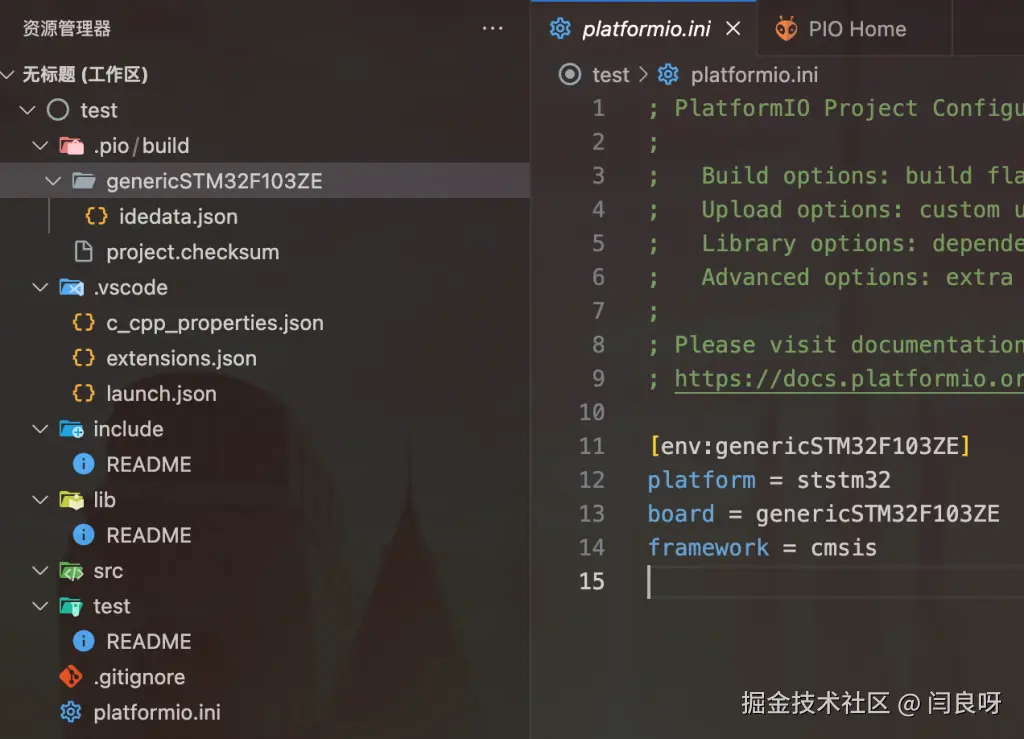1024x739 pixels.
Task: Click the PlatformIO alien icon on PIO Home tab
Action: point(786,29)
